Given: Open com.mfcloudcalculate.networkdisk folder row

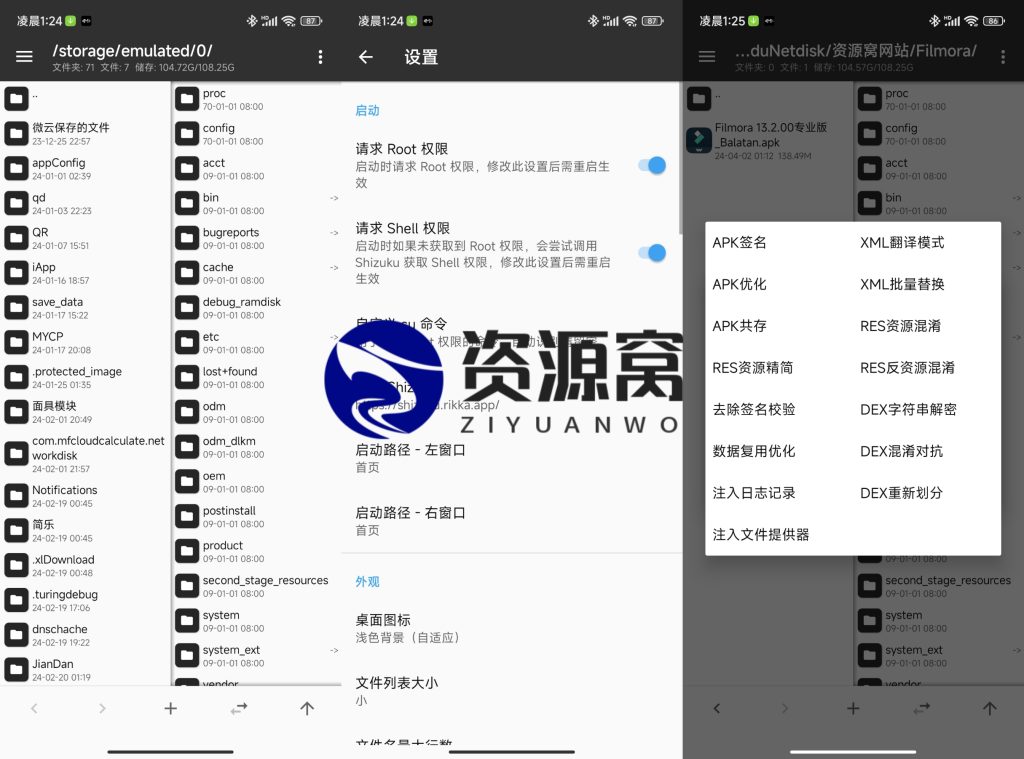Looking at the screenshot, I should point(85,454).
